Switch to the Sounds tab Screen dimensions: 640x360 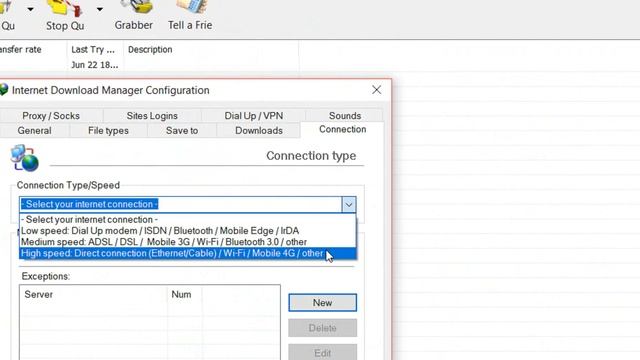pos(345,116)
